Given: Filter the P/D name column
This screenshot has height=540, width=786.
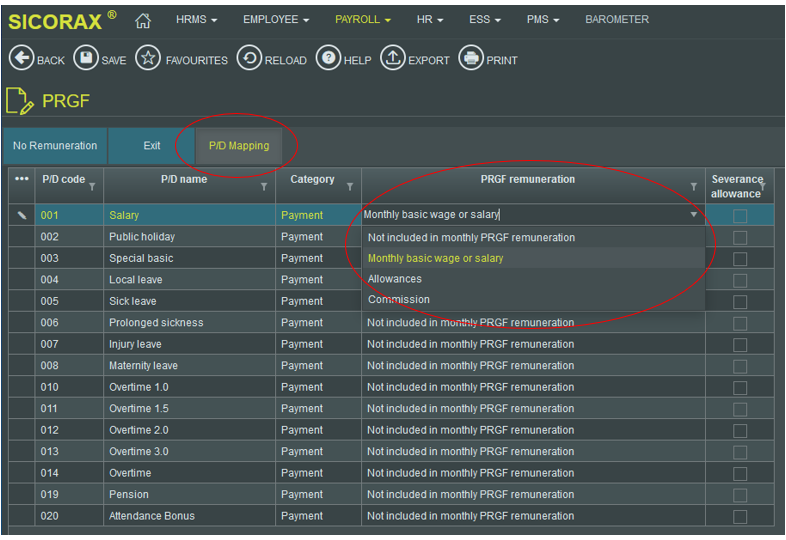Looking at the screenshot, I should click(x=264, y=187).
